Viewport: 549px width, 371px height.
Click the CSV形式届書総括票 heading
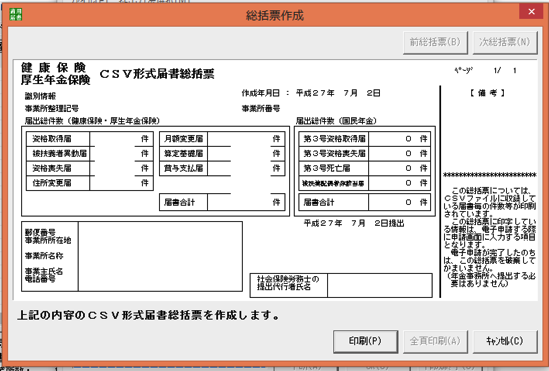pyautogui.click(x=157, y=74)
